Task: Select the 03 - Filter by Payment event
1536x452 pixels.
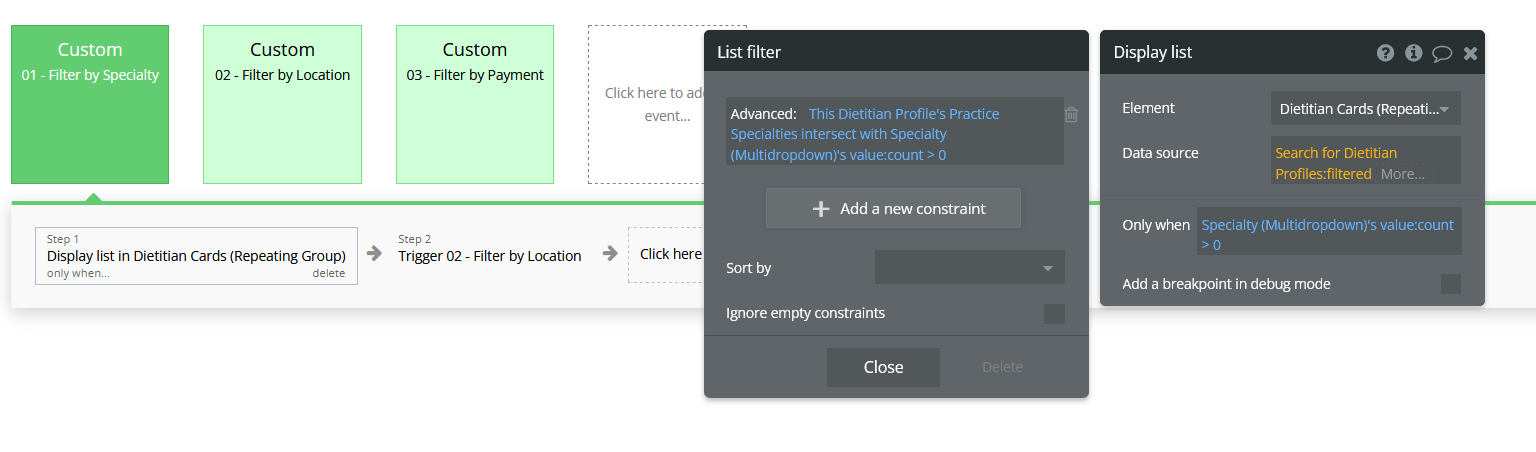Action: 474,104
